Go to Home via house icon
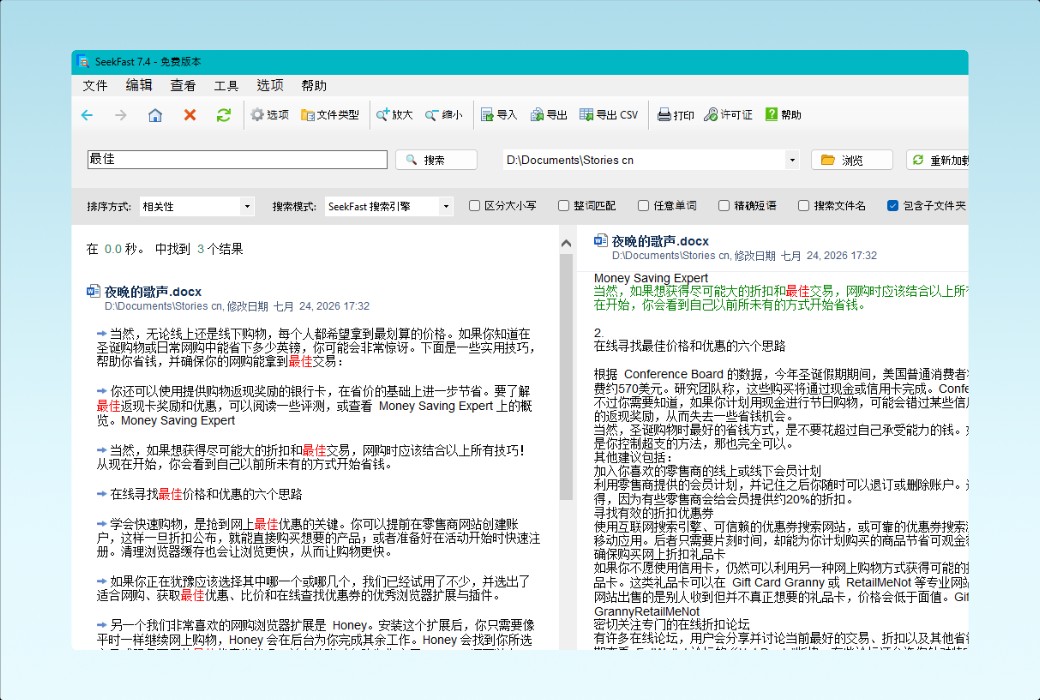Screen dimensions: 1040x700 (x=155, y=115)
